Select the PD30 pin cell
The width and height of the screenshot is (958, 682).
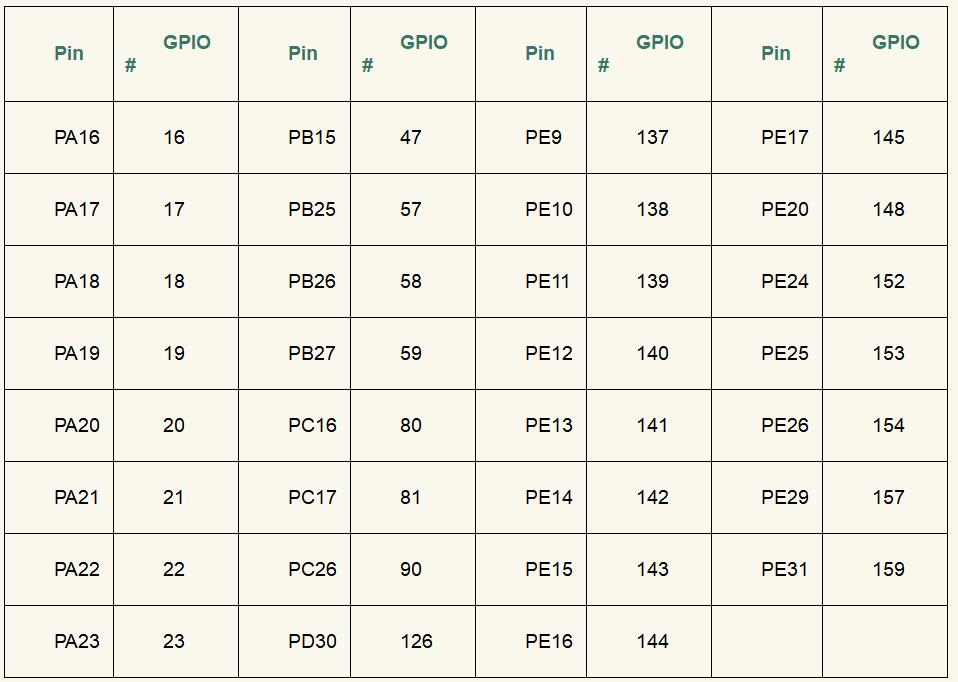[x=312, y=642]
